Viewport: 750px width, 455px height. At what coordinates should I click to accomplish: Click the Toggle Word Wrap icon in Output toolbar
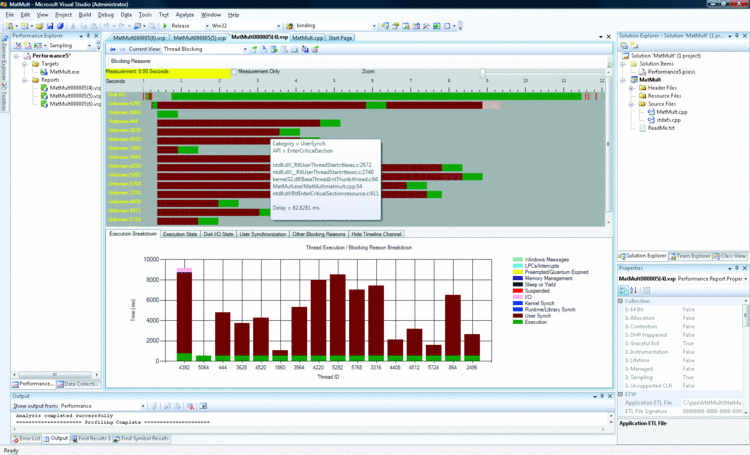point(203,406)
